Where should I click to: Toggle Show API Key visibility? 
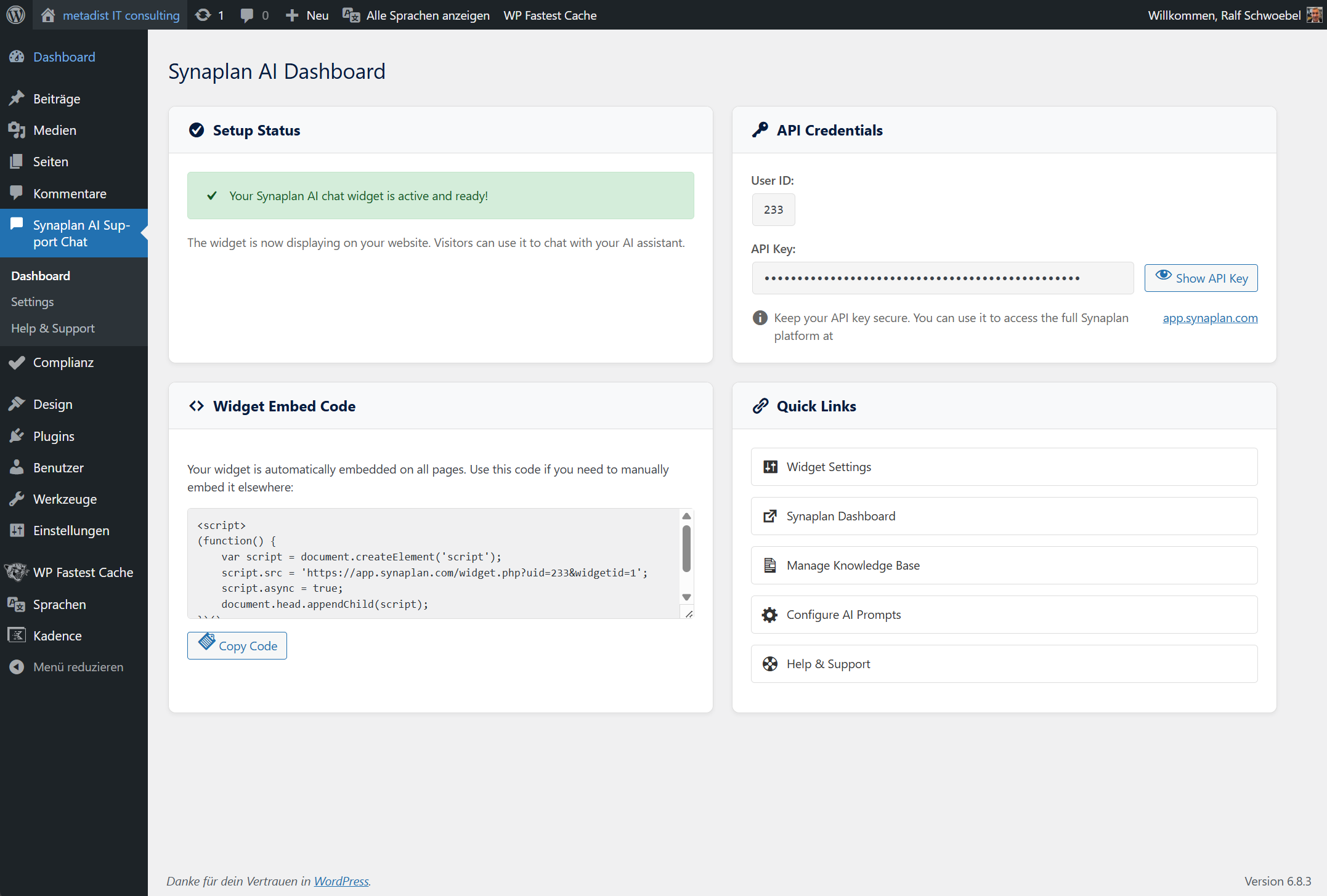(x=1201, y=278)
